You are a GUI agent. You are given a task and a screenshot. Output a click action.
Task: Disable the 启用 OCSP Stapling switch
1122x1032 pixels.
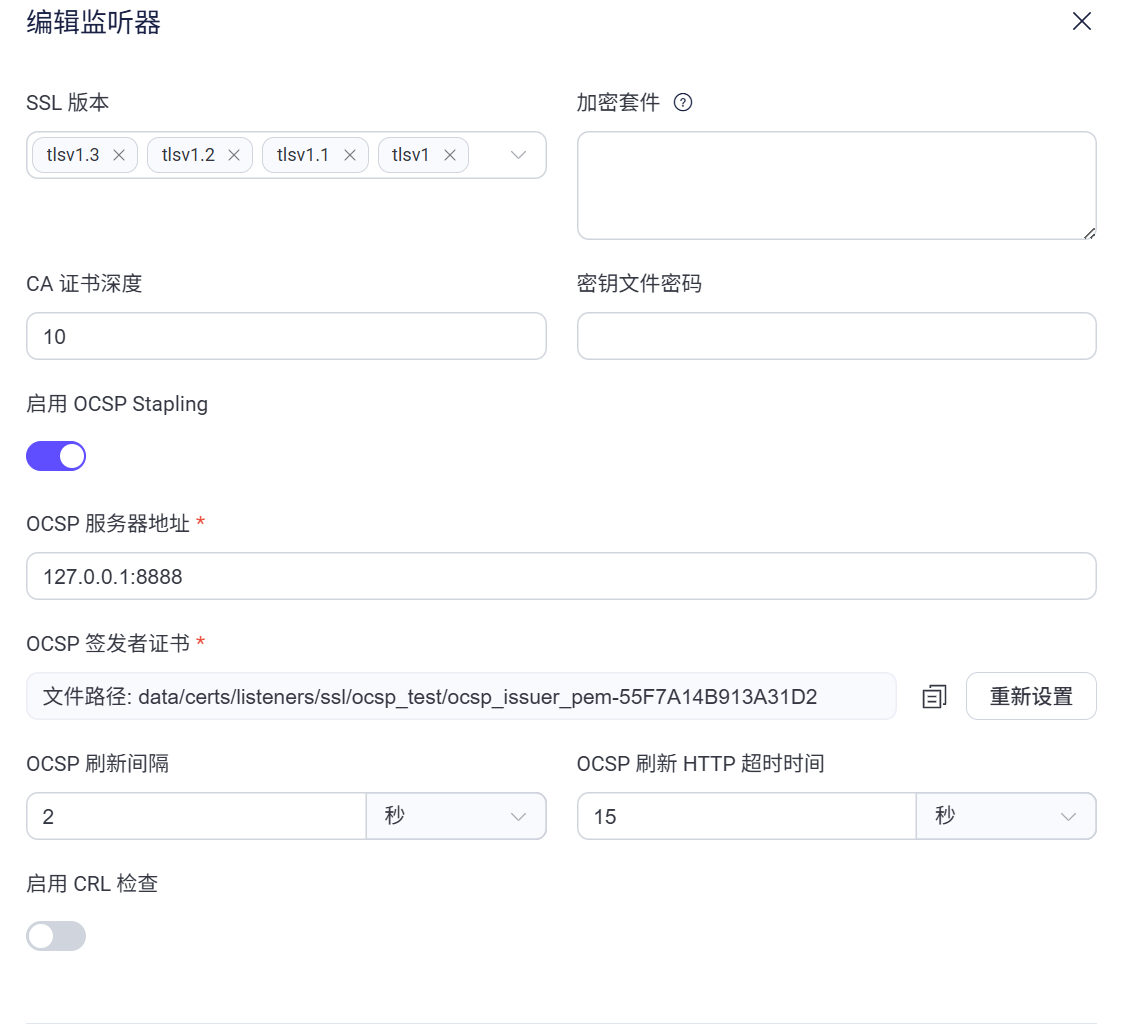[56, 456]
